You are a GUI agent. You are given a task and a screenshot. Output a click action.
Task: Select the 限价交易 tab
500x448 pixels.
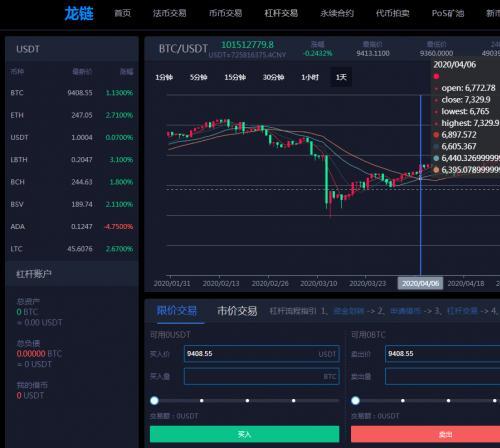pyautogui.click(x=177, y=310)
